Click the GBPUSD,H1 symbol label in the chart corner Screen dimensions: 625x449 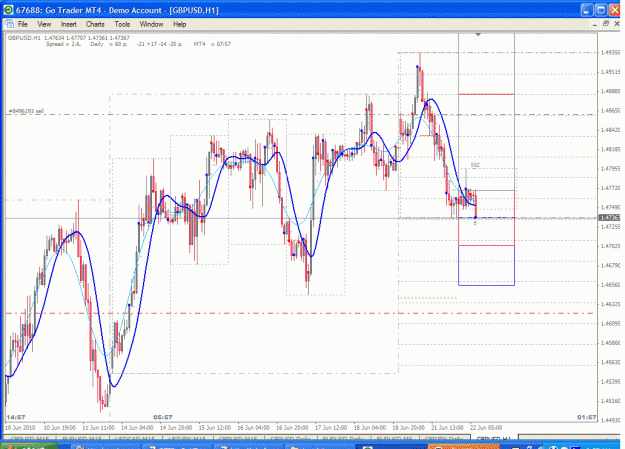tap(24, 38)
